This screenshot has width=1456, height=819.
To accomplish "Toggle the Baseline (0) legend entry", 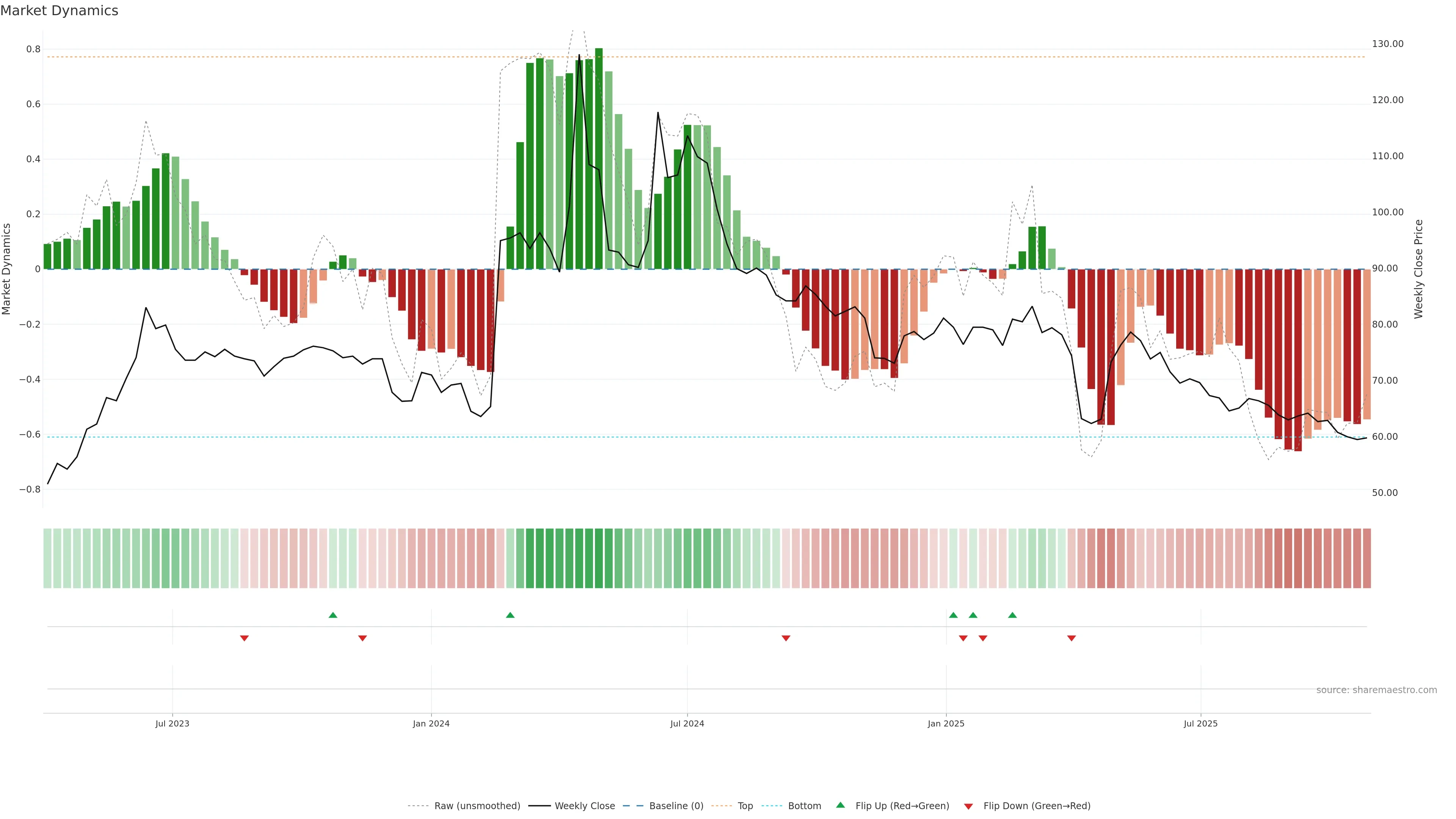I will [676, 806].
